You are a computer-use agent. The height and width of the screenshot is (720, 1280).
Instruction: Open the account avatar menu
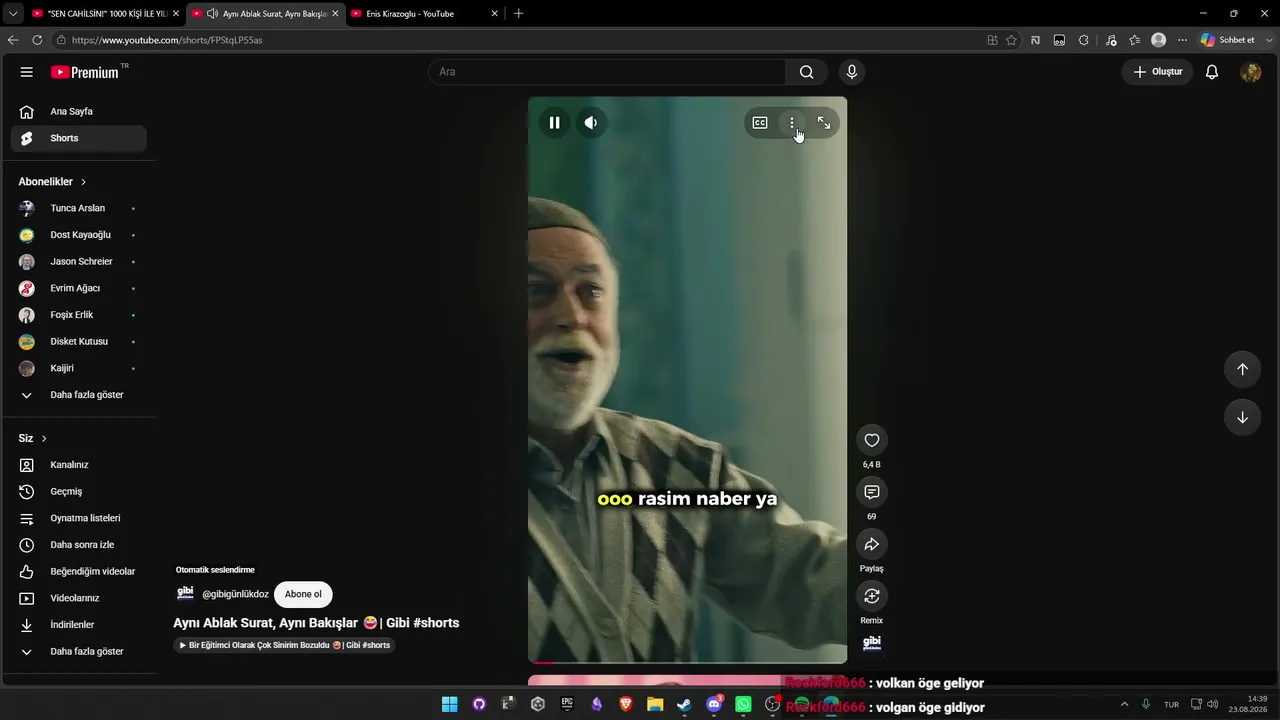tap(1250, 72)
